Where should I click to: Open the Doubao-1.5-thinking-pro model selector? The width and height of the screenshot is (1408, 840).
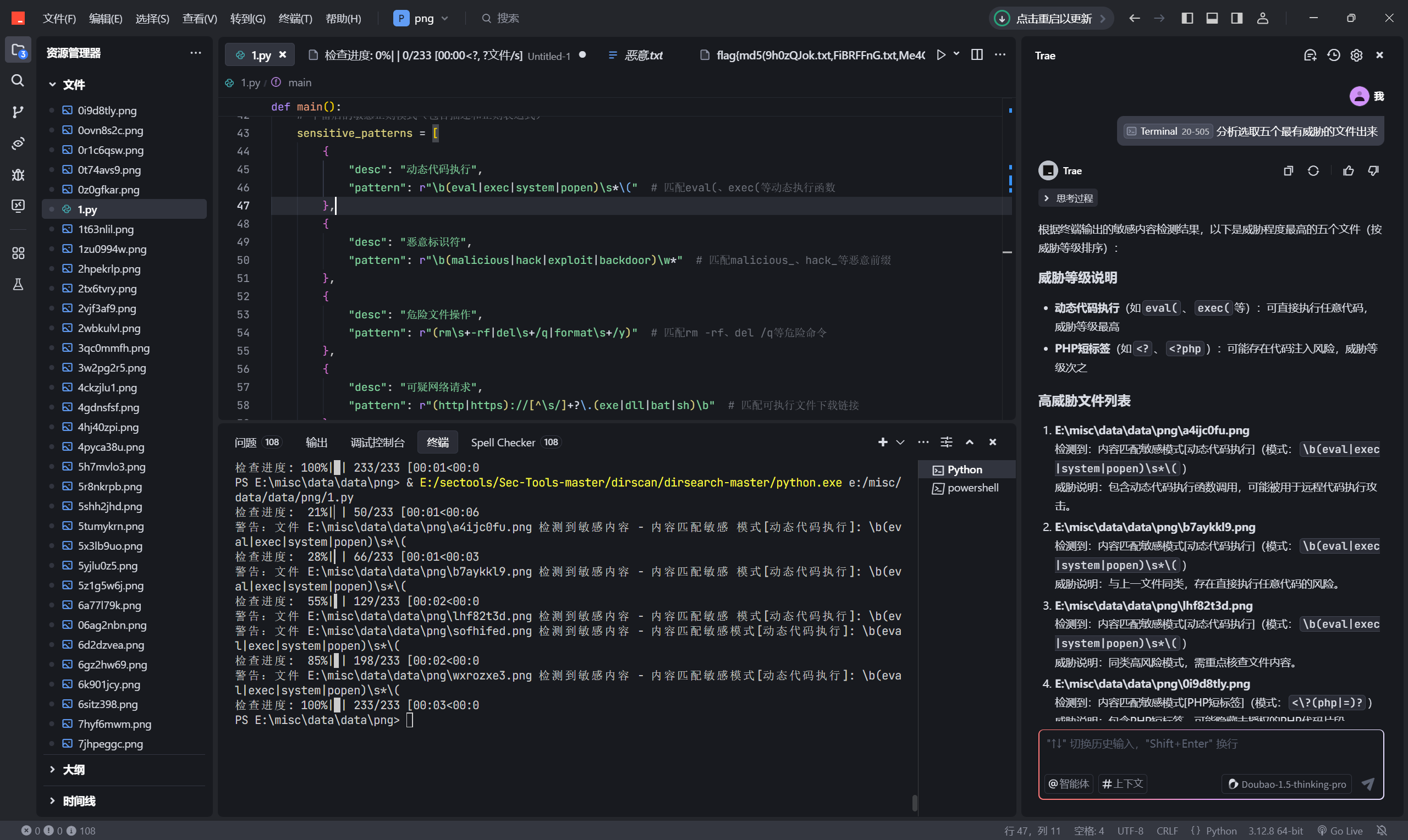click(x=1286, y=784)
